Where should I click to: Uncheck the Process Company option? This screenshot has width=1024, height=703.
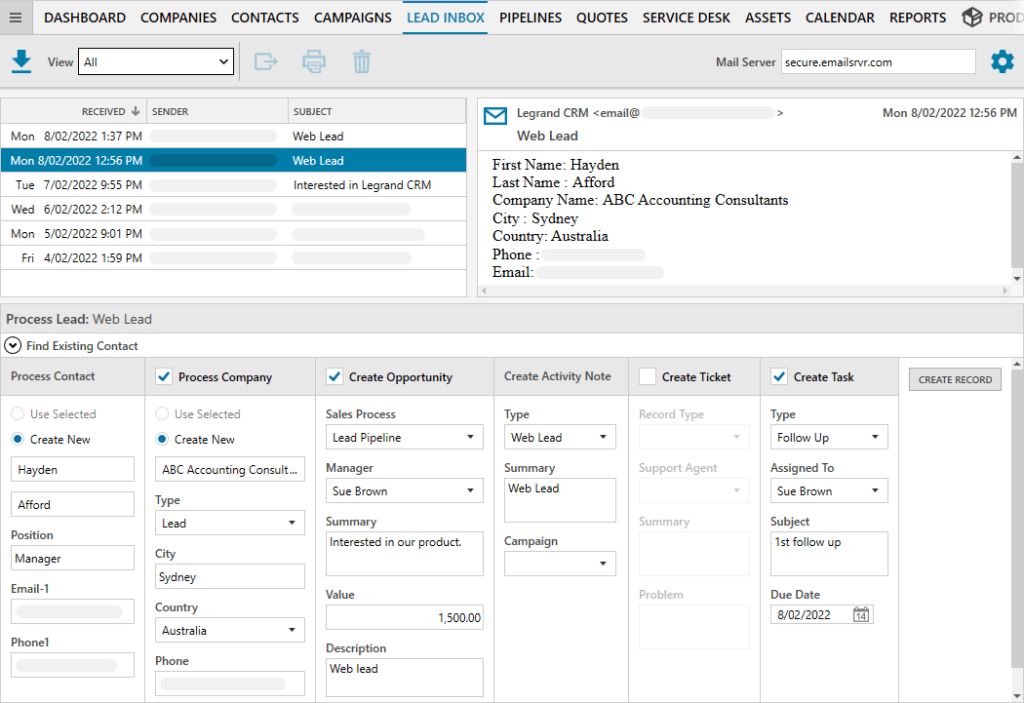point(164,376)
